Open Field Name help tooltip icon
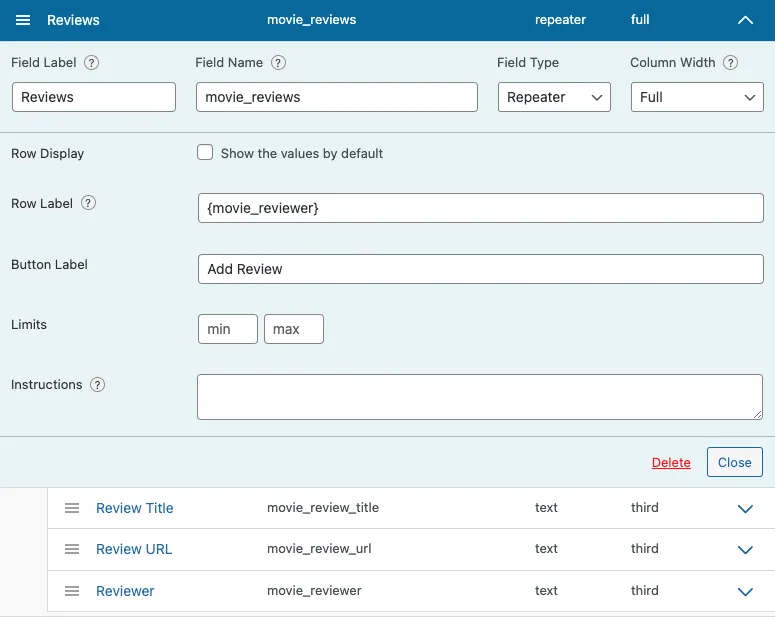 [x=278, y=63]
